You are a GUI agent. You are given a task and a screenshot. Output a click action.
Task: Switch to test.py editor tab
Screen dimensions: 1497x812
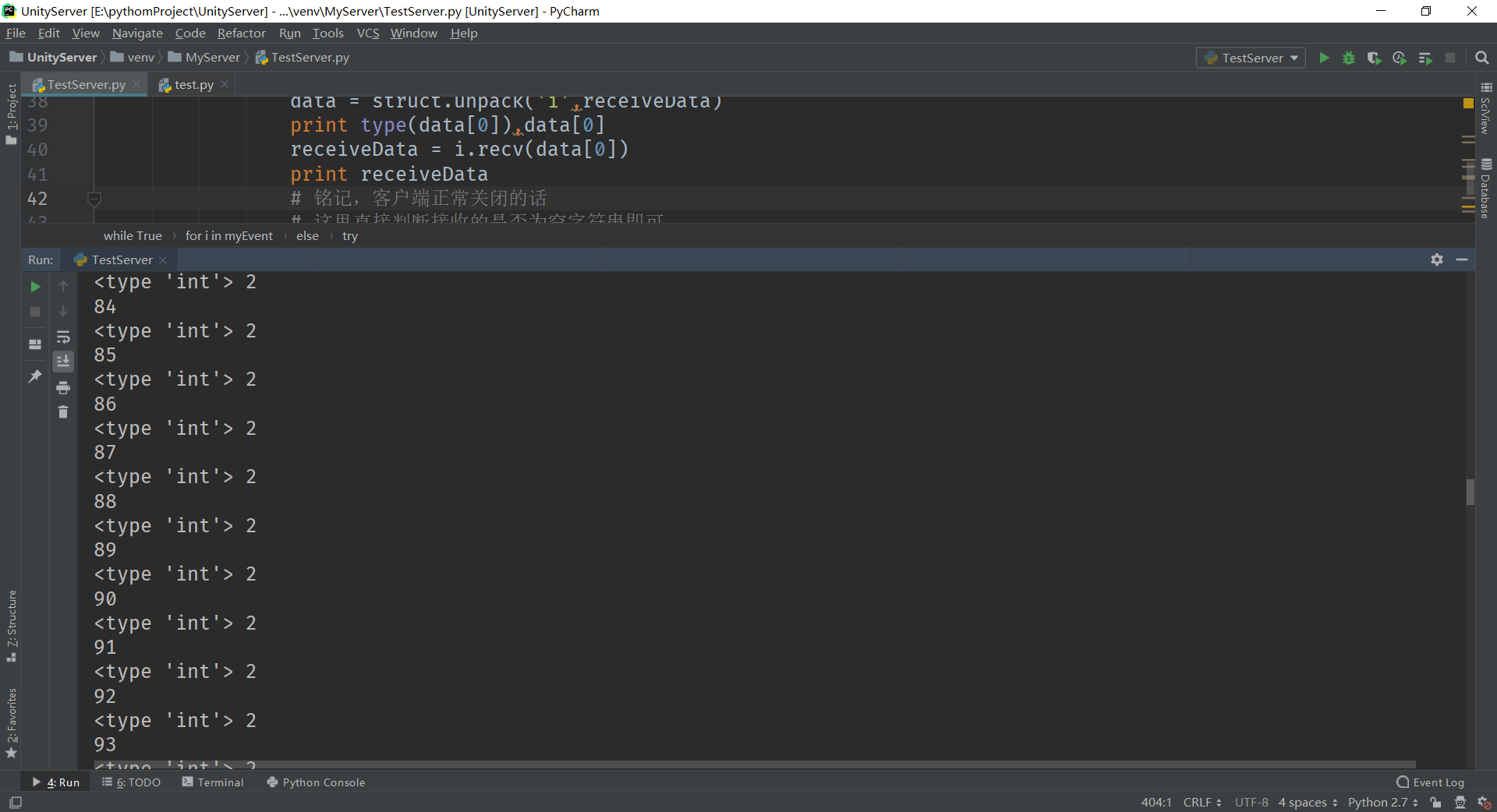tap(193, 85)
